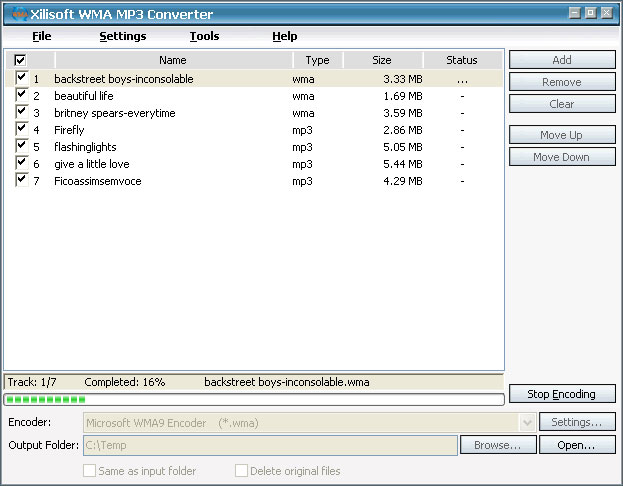Toggle checkbox for Ficoassimsemvoce track
This screenshot has height=486, width=623.
click(21, 180)
